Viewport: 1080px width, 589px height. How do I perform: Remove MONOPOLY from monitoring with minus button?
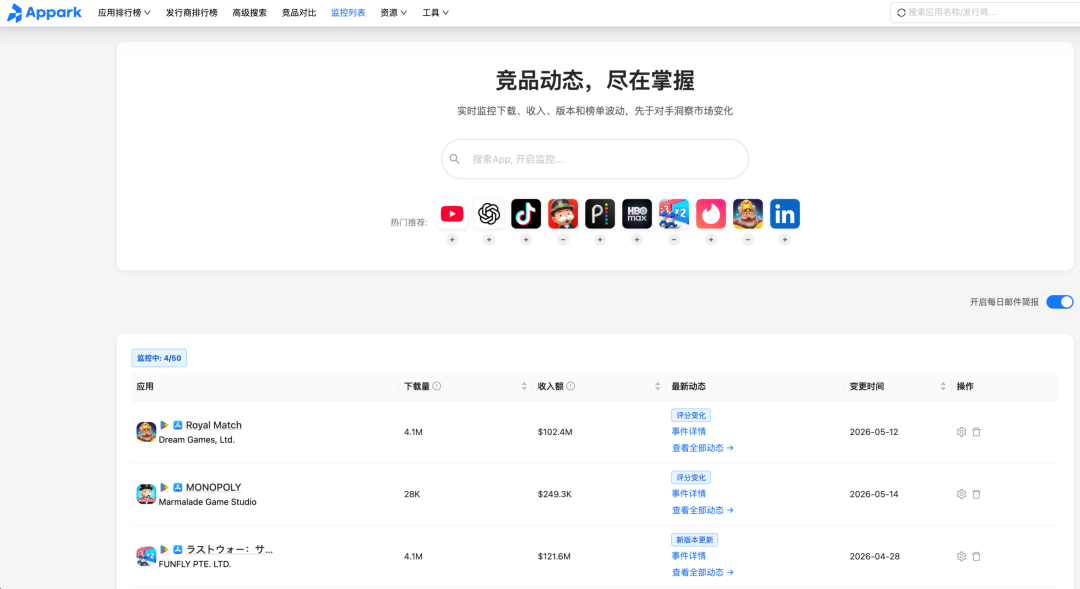click(x=563, y=240)
